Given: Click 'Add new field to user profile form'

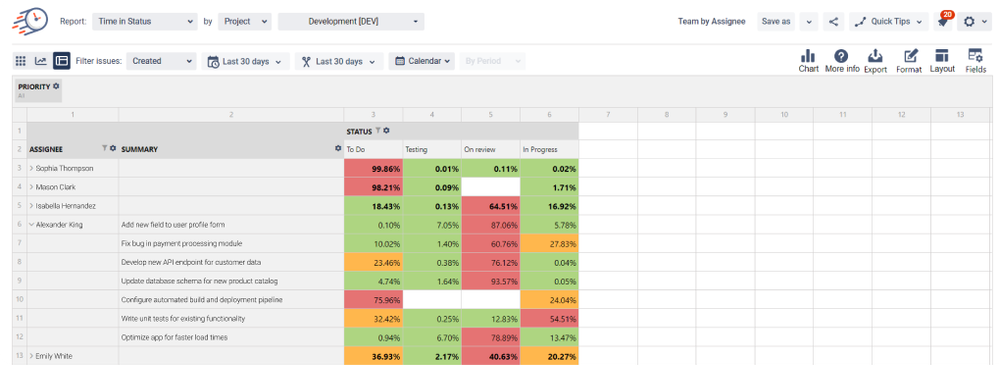Looking at the screenshot, I should click(173, 225).
